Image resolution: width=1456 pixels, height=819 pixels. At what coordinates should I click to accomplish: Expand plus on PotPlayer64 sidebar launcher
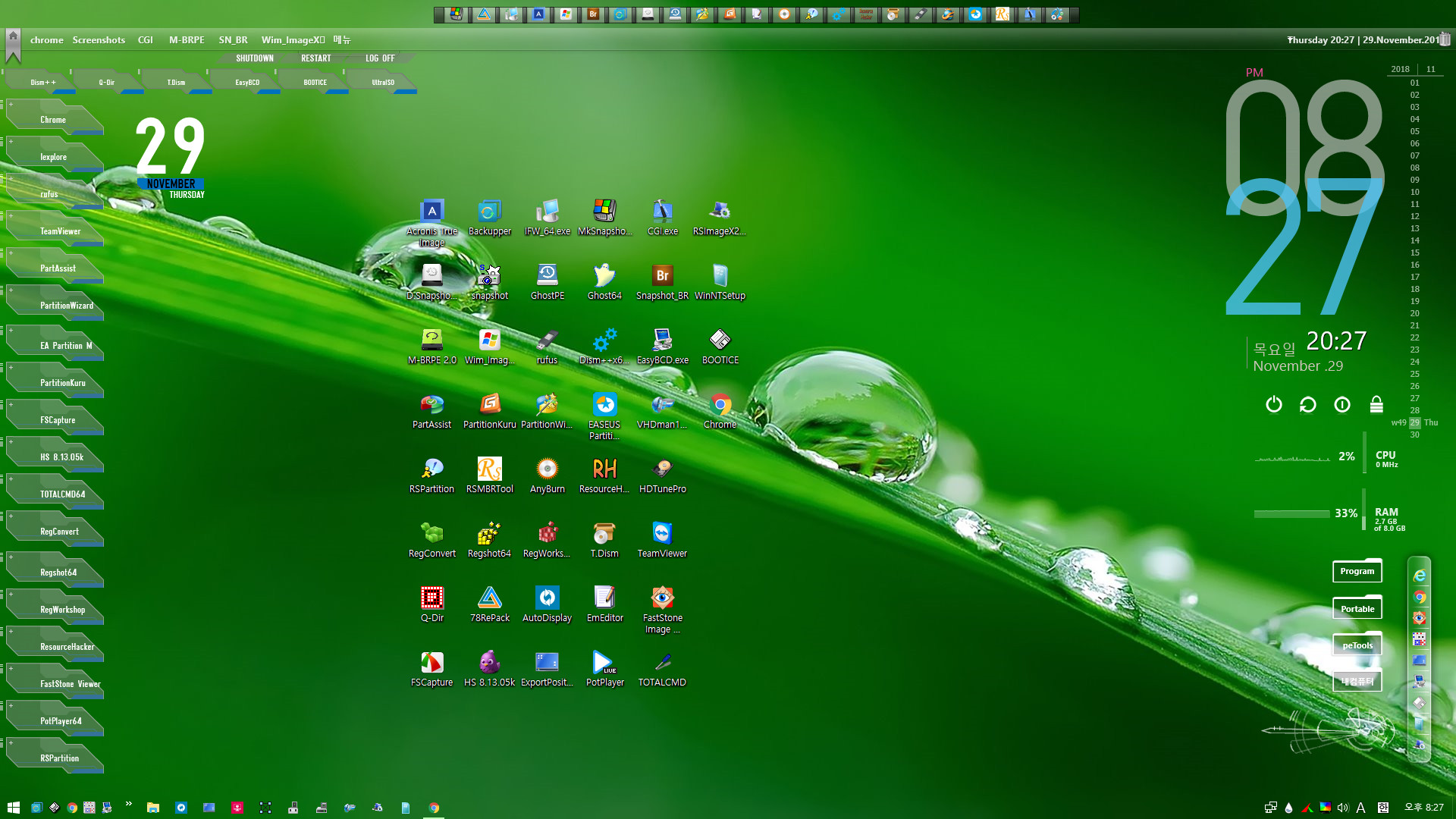point(11,705)
